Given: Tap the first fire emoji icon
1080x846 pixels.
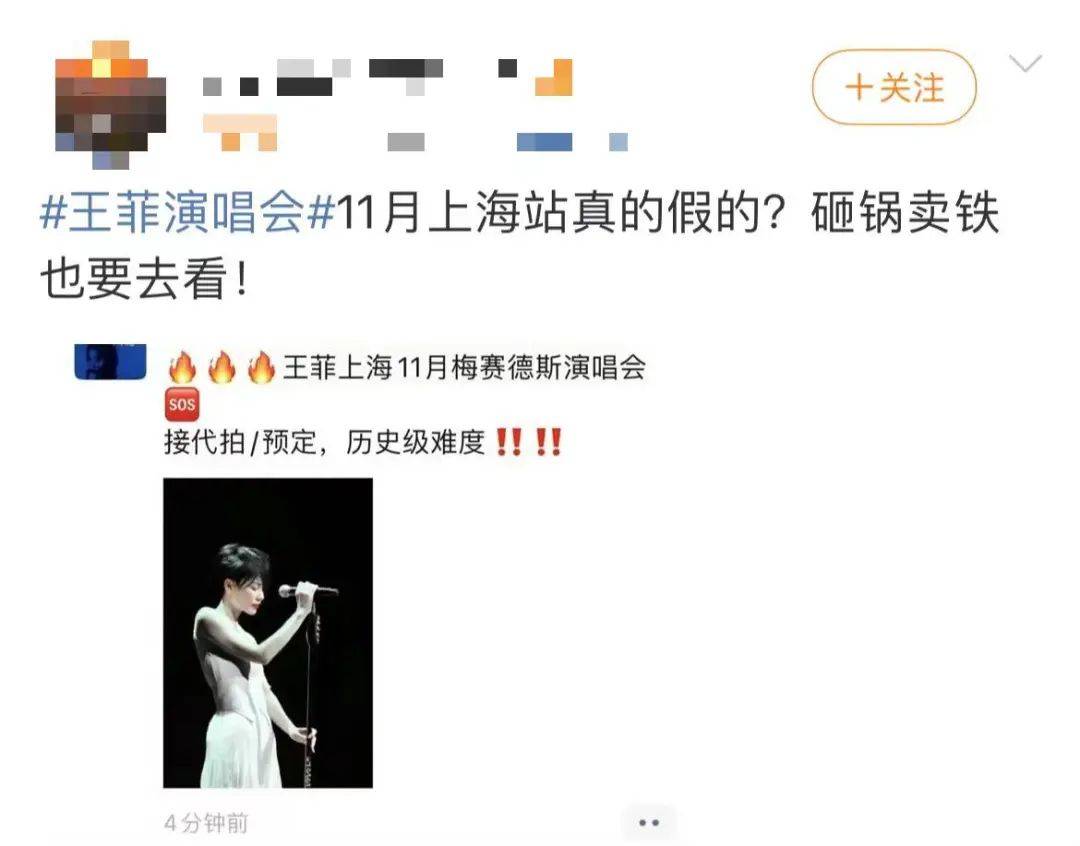Looking at the screenshot, I should pos(183,367).
